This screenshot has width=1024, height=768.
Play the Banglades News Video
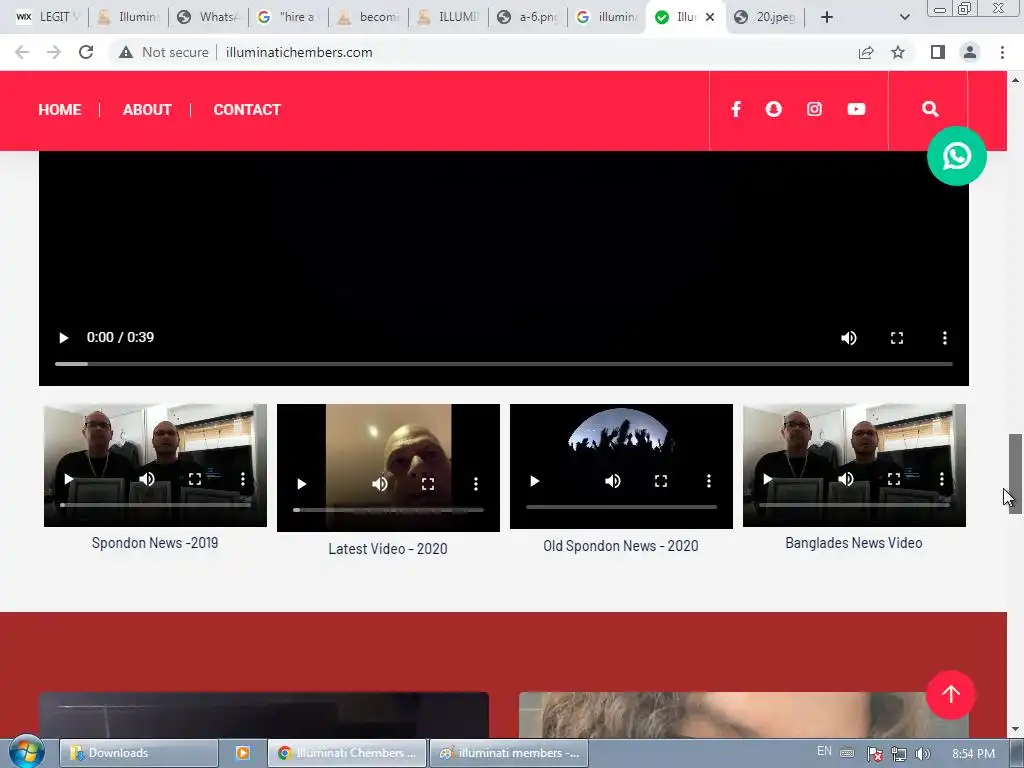coord(767,479)
